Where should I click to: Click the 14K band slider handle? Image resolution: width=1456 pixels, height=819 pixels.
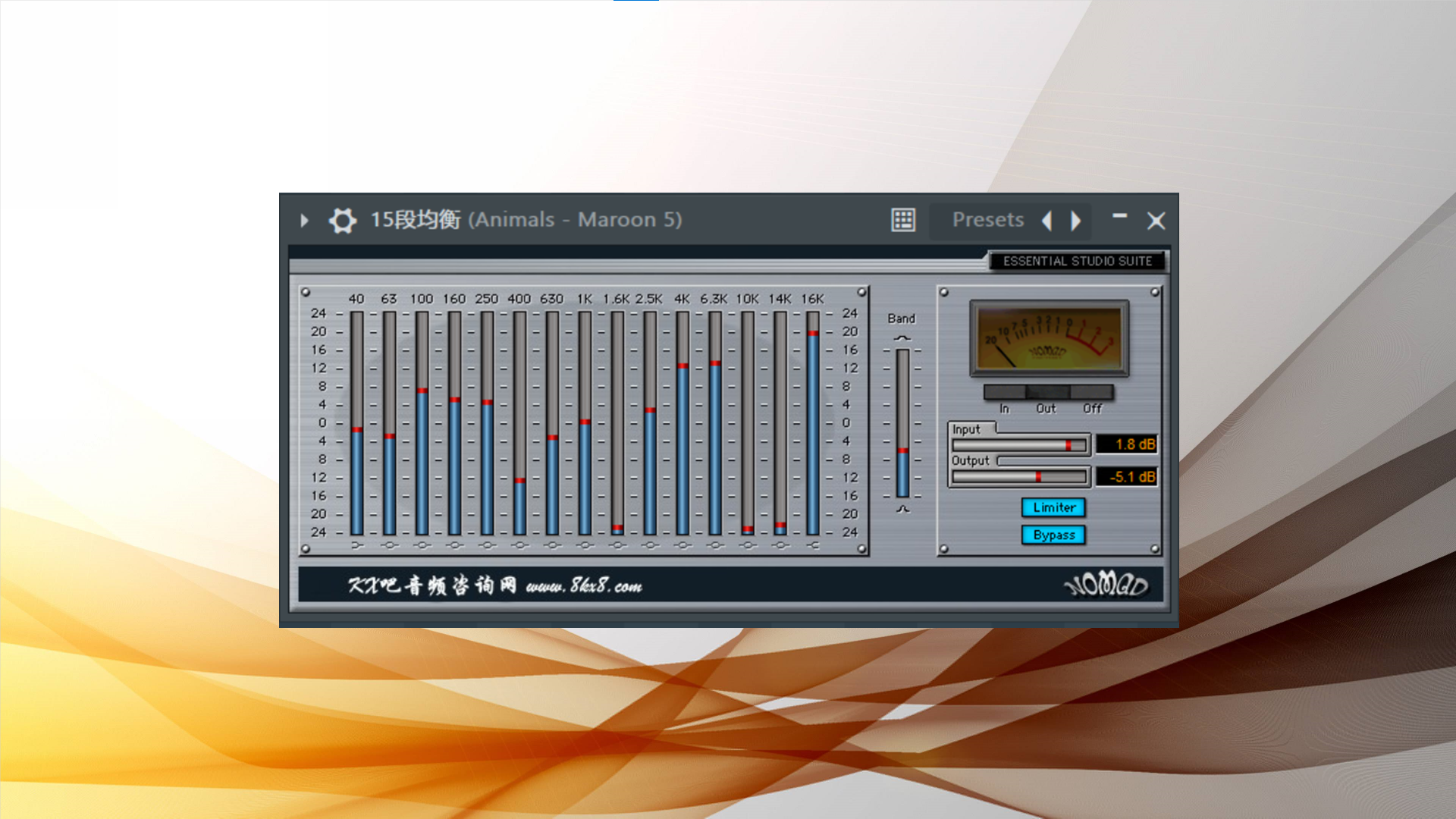[781, 525]
